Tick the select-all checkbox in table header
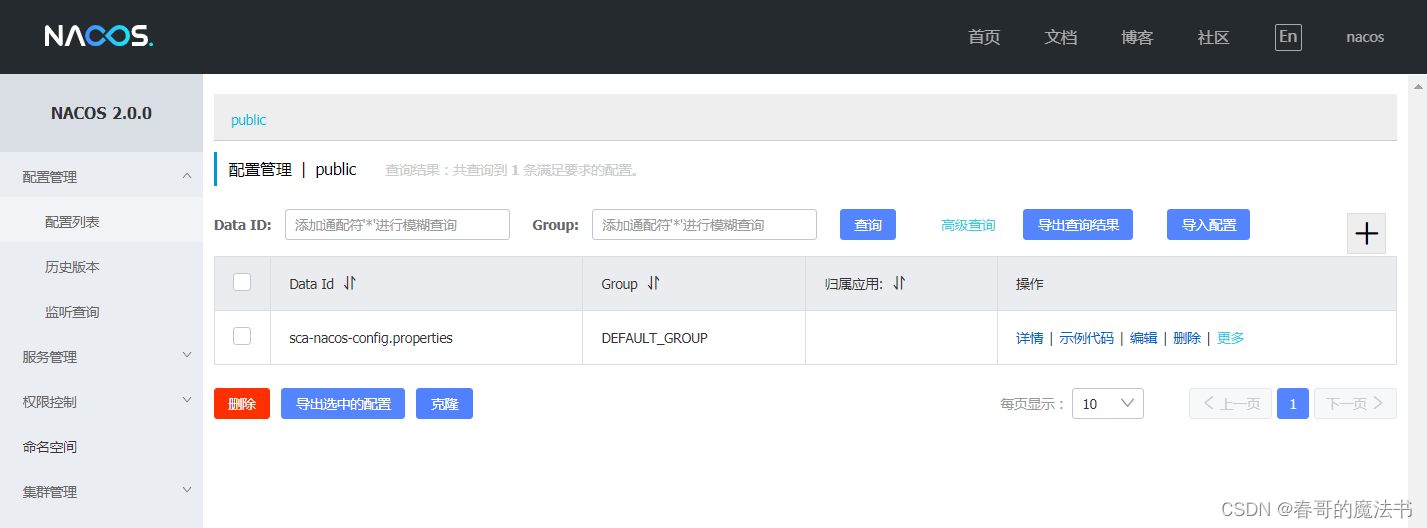 (x=242, y=283)
